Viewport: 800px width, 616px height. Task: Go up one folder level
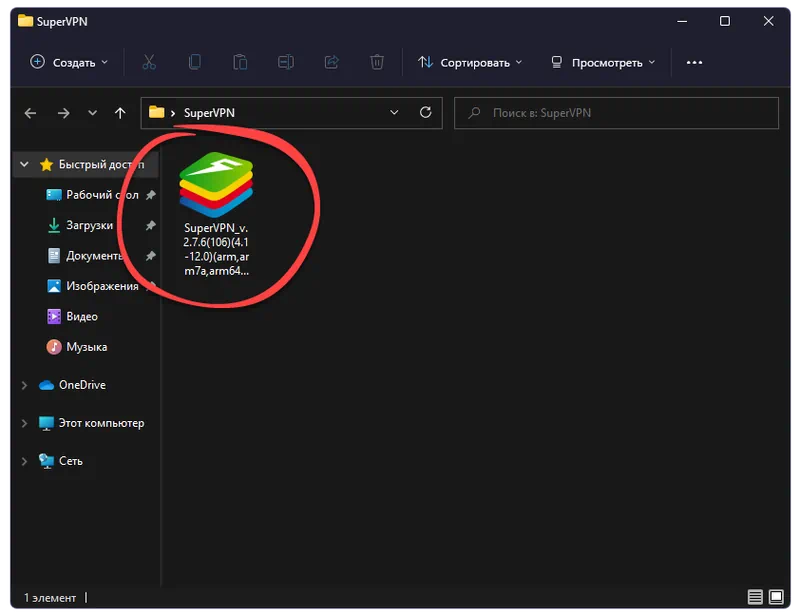point(120,113)
